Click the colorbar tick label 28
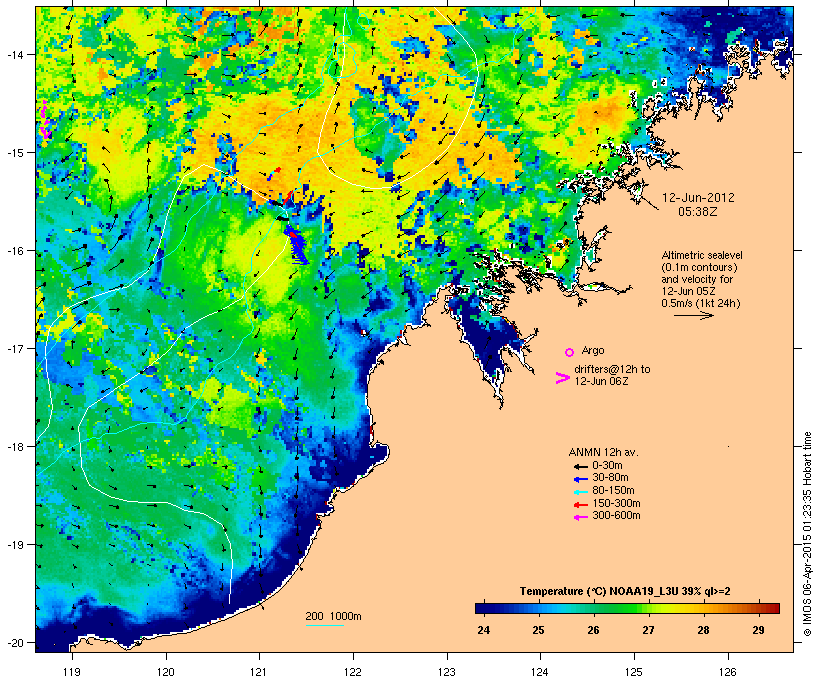 tap(703, 630)
